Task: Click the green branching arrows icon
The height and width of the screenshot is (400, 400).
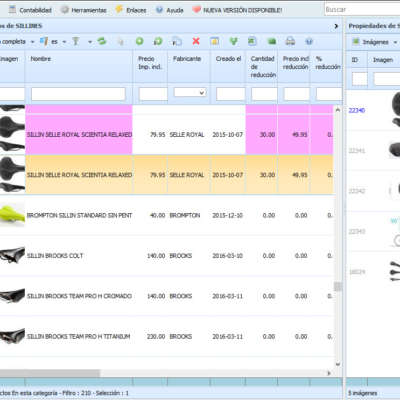Action: click(x=234, y=41)
